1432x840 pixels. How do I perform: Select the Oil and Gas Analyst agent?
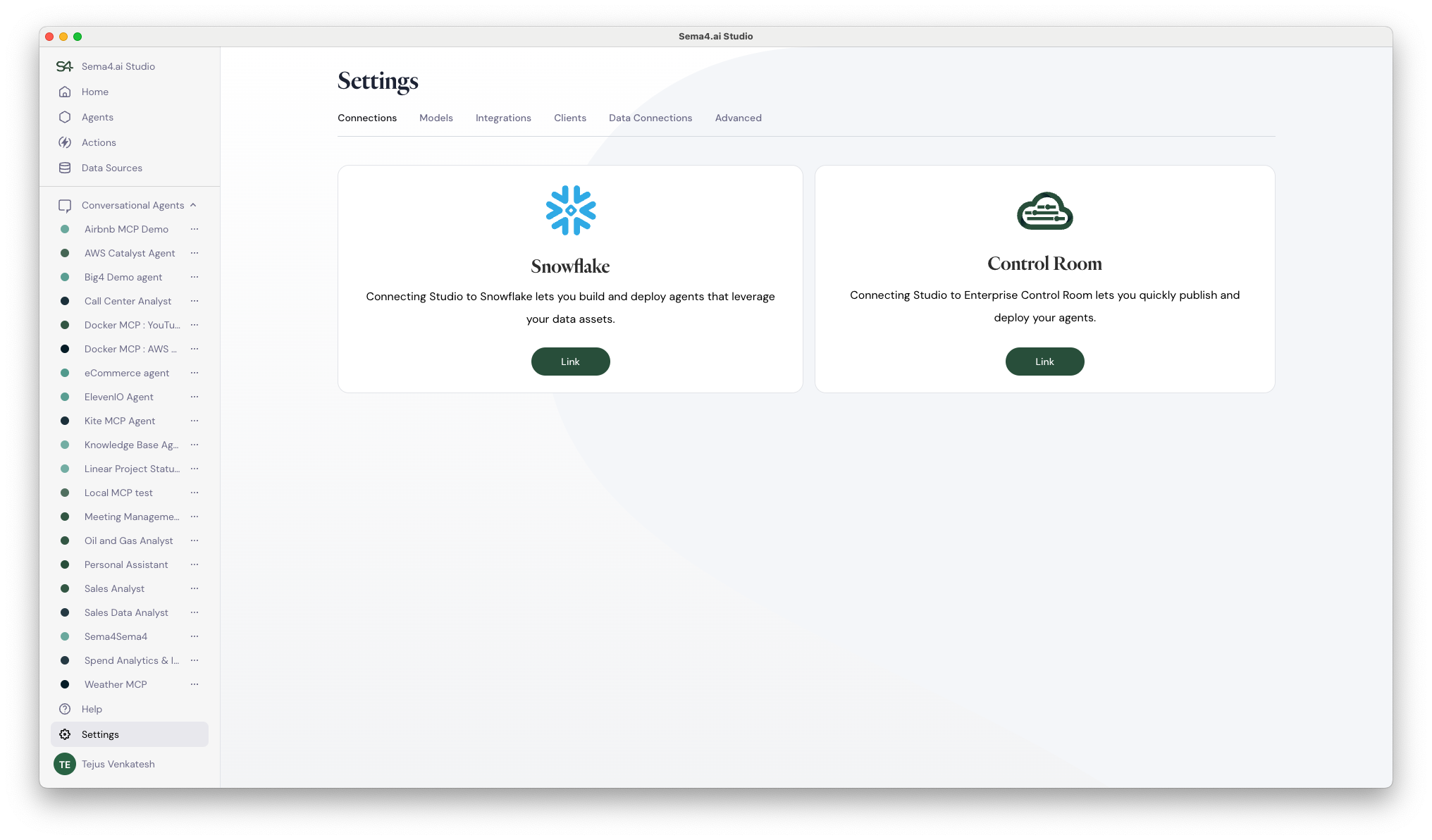coord(128,541)
